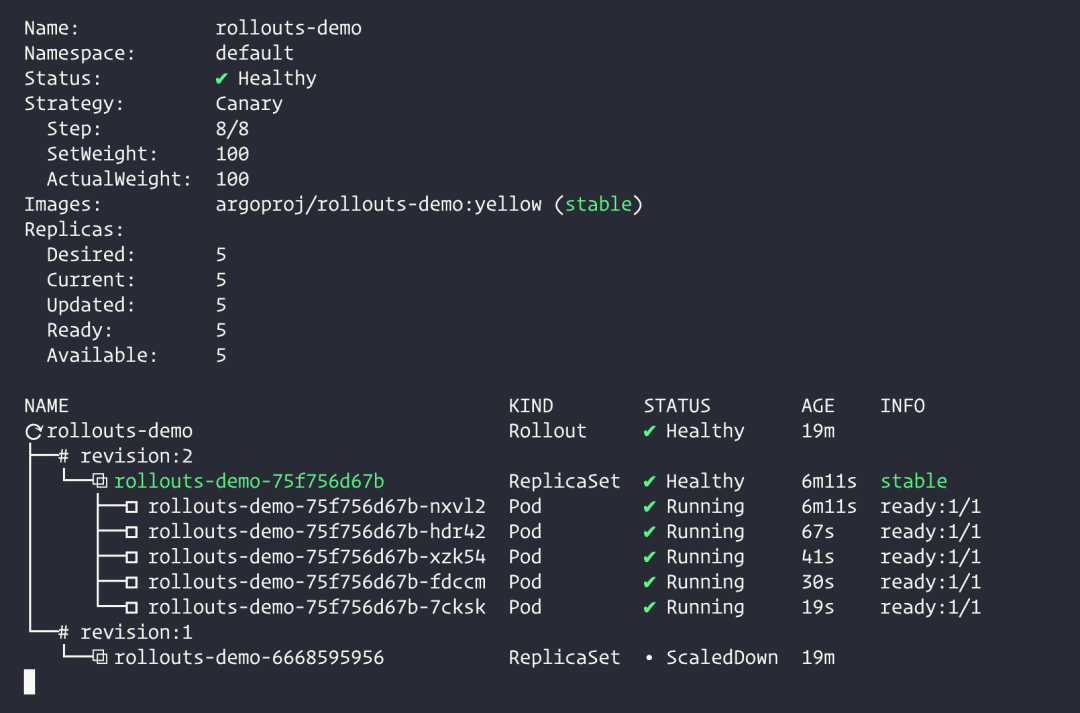Click the terminal cursor block at the prompt

(29, 682)
